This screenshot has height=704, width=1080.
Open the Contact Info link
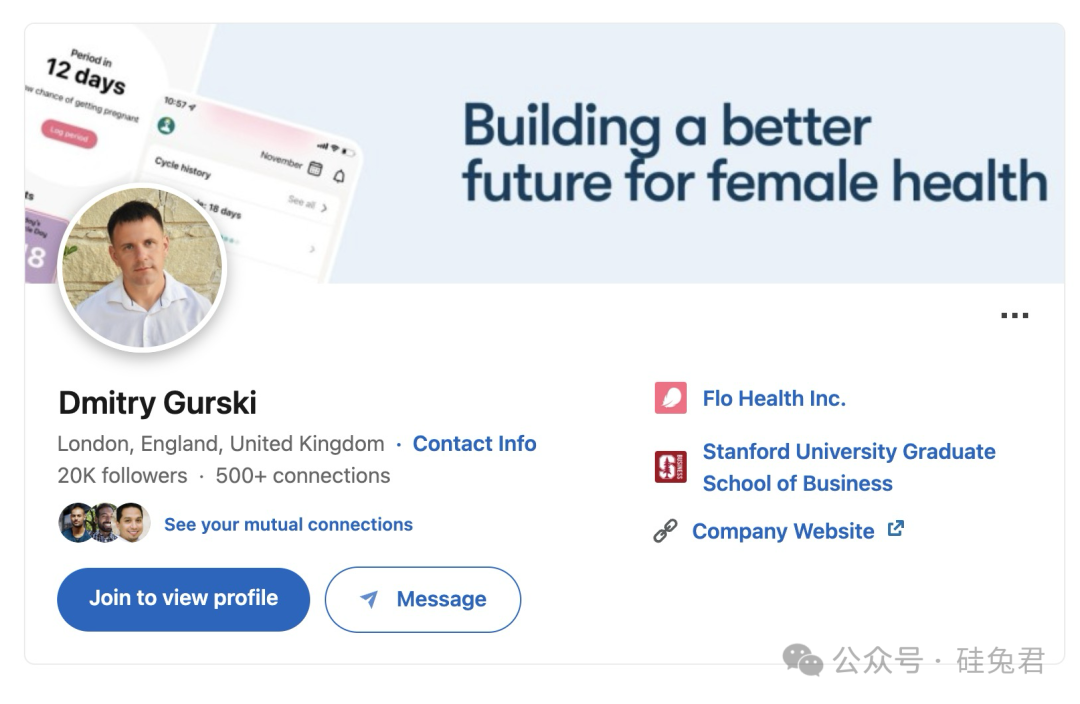coord(474,444)
